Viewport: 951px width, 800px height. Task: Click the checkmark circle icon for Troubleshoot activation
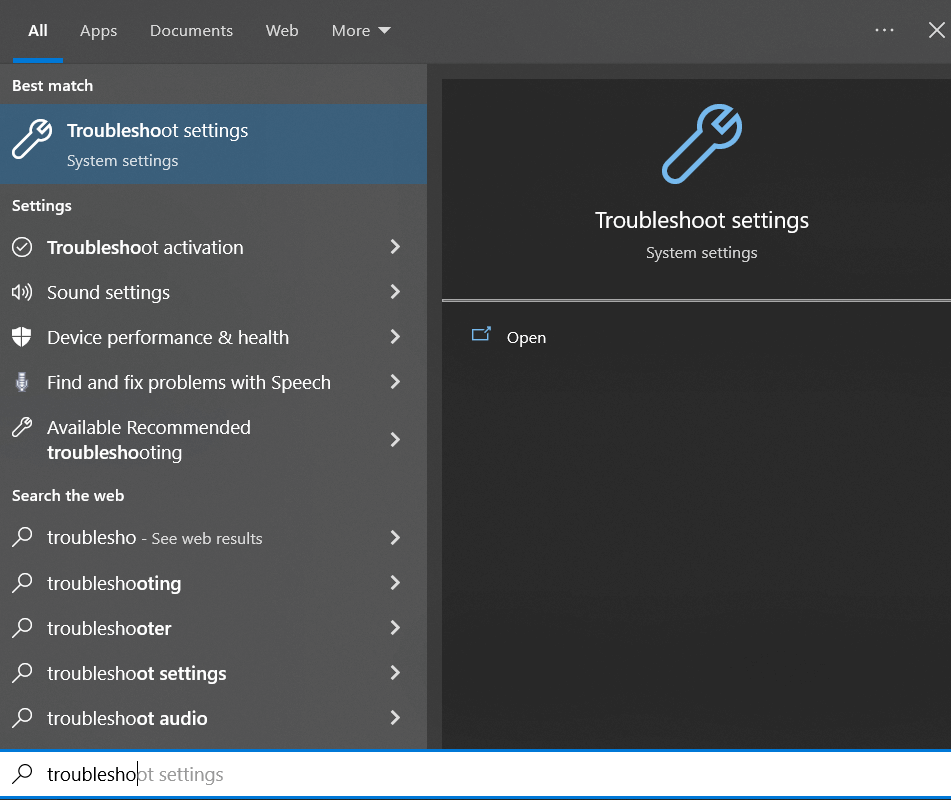point(22,247)
